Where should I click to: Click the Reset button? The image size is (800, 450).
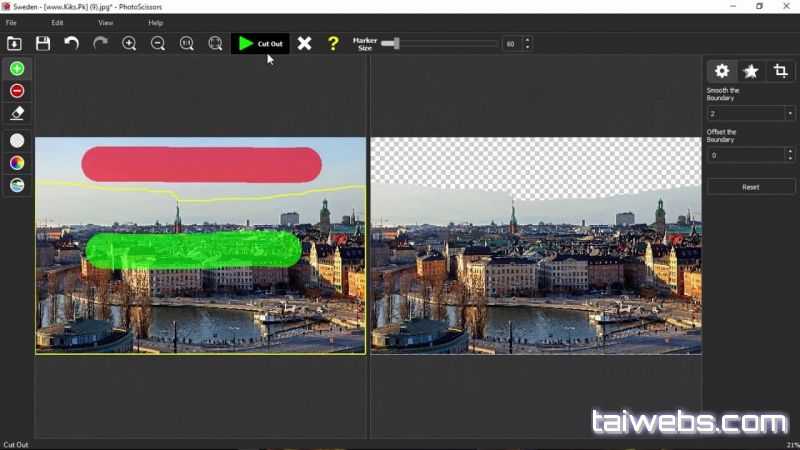pyautogui.click(x=750, y=187)
